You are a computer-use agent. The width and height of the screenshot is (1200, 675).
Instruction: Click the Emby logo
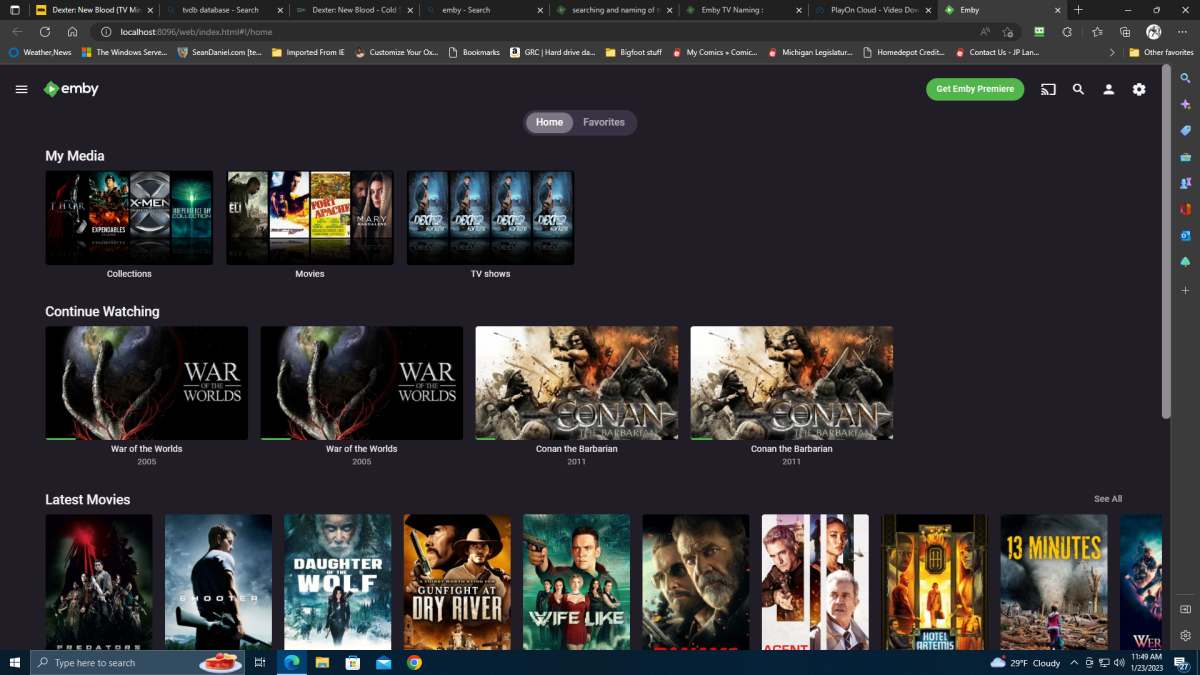point(71,89)
